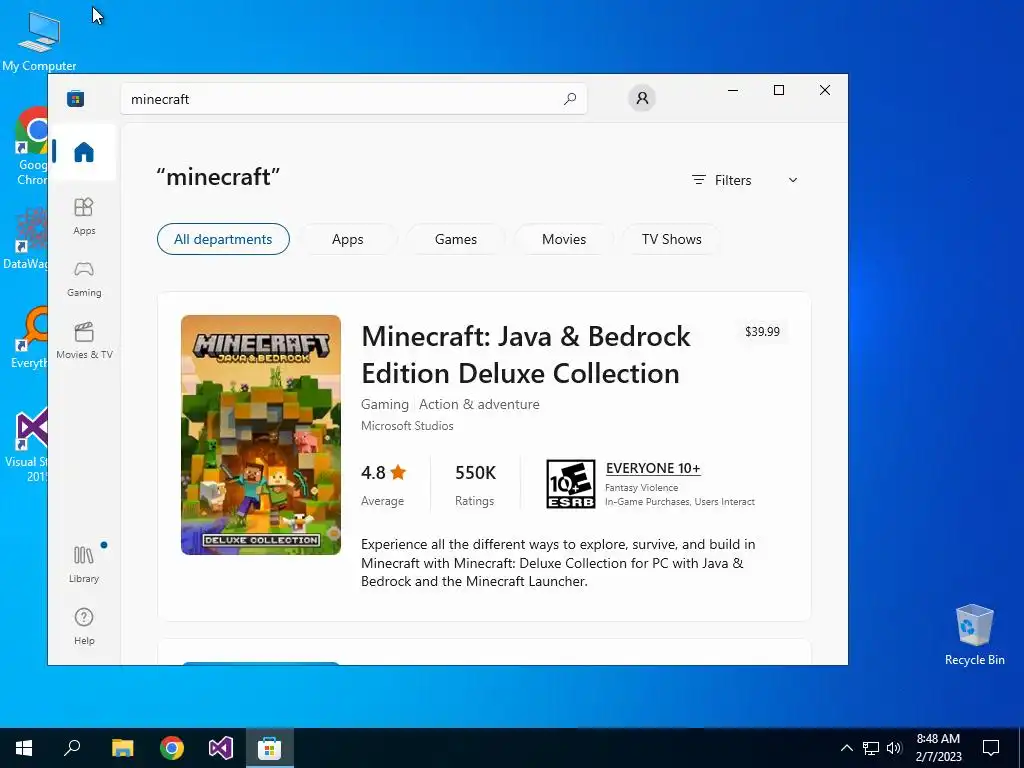Screen dimensions: 1024x768
Task: Open Movies & TV in sidebar
Action: click(84, 341)
